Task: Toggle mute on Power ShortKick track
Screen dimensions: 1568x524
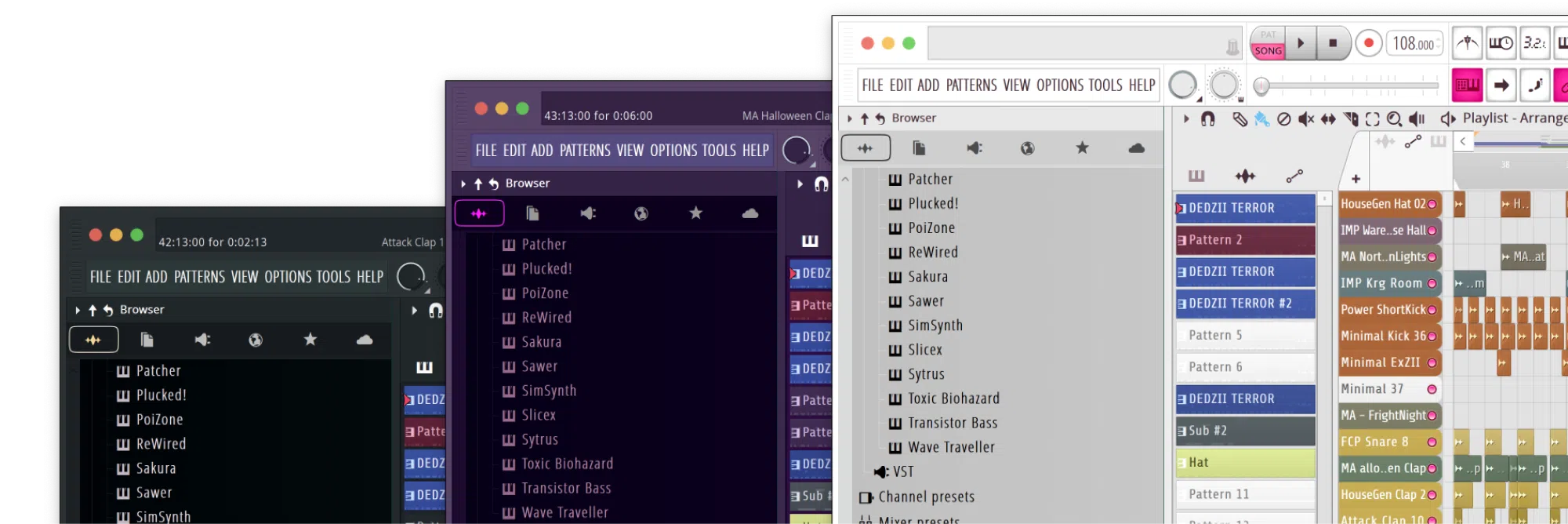Action: tap(1432, 311)
